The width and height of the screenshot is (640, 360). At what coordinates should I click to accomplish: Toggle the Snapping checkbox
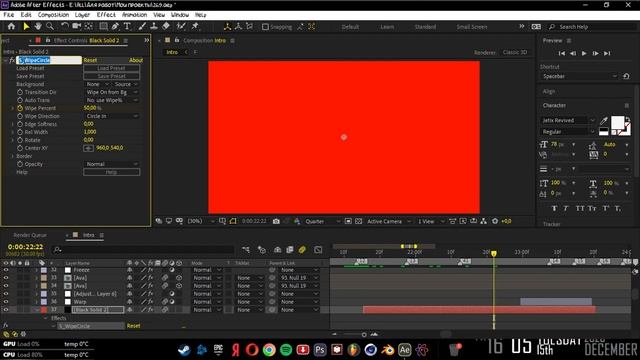click(265, 27)
